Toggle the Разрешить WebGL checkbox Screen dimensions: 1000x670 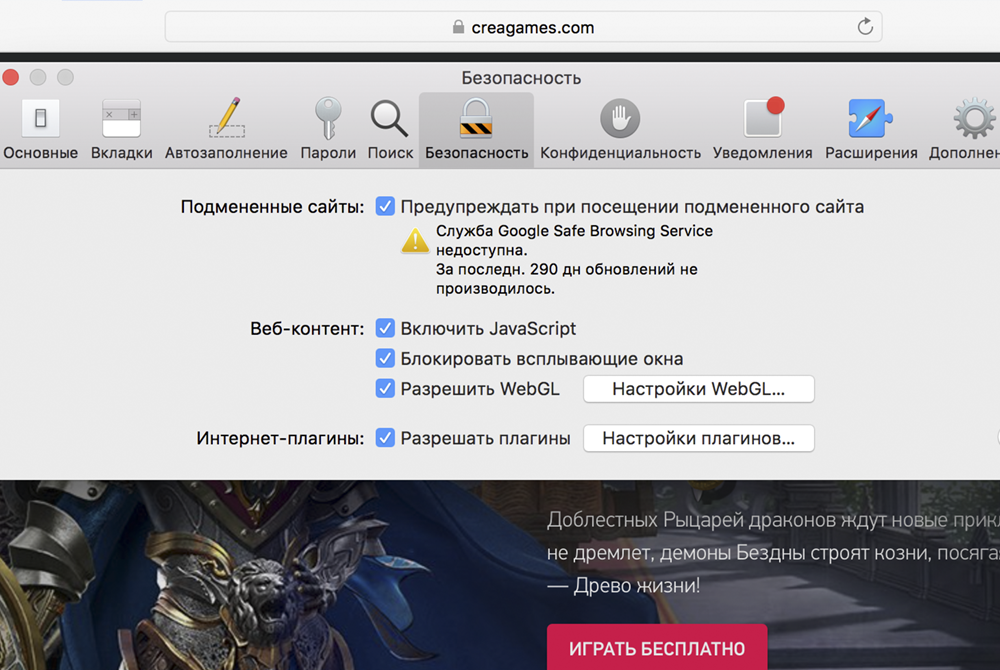click(x=385, y=389)
